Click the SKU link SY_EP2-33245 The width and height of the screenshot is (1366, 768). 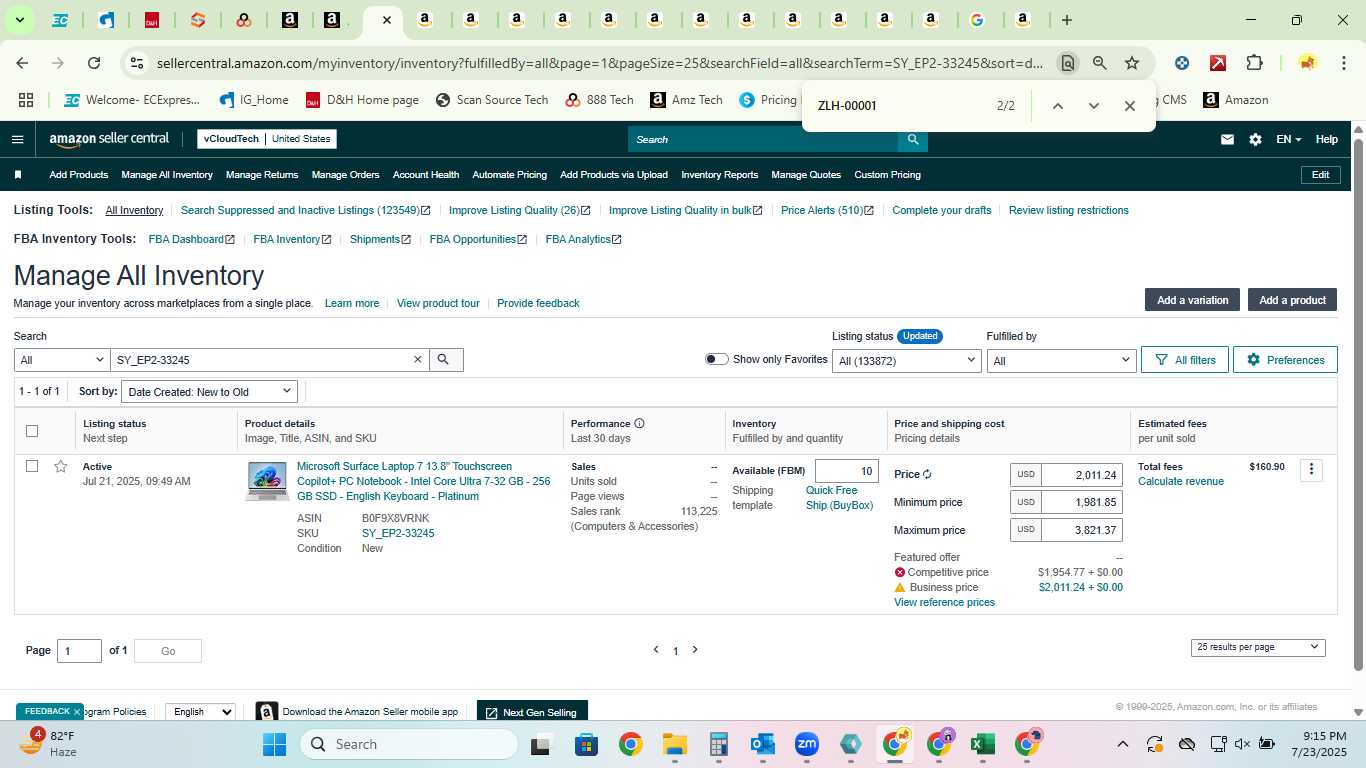(x=398, y=533)
